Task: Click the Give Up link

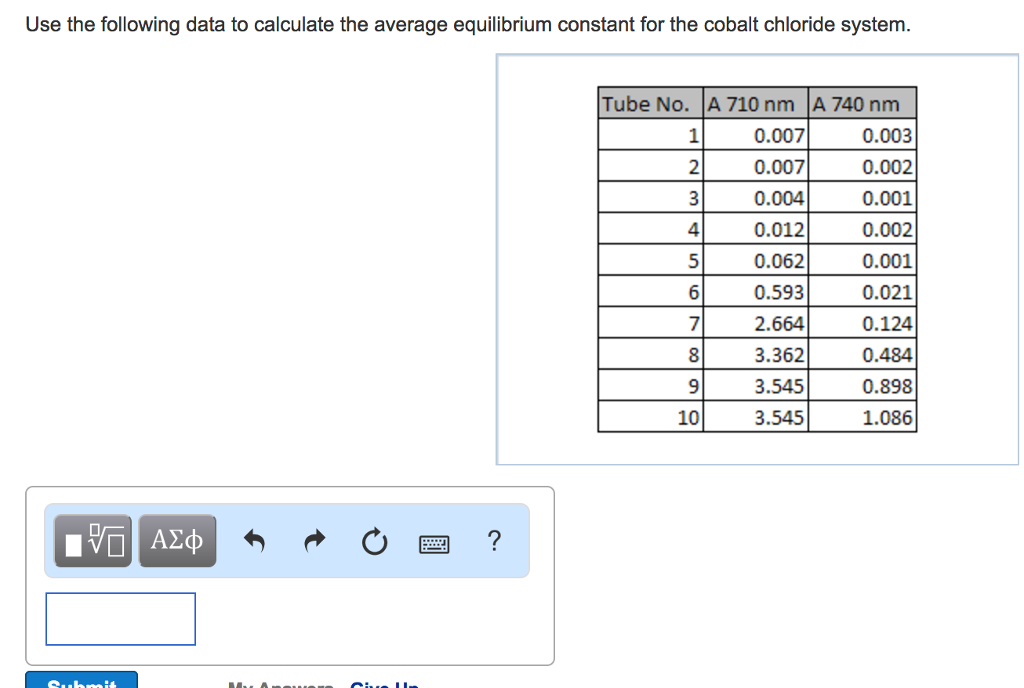Action: click(384, 684)
